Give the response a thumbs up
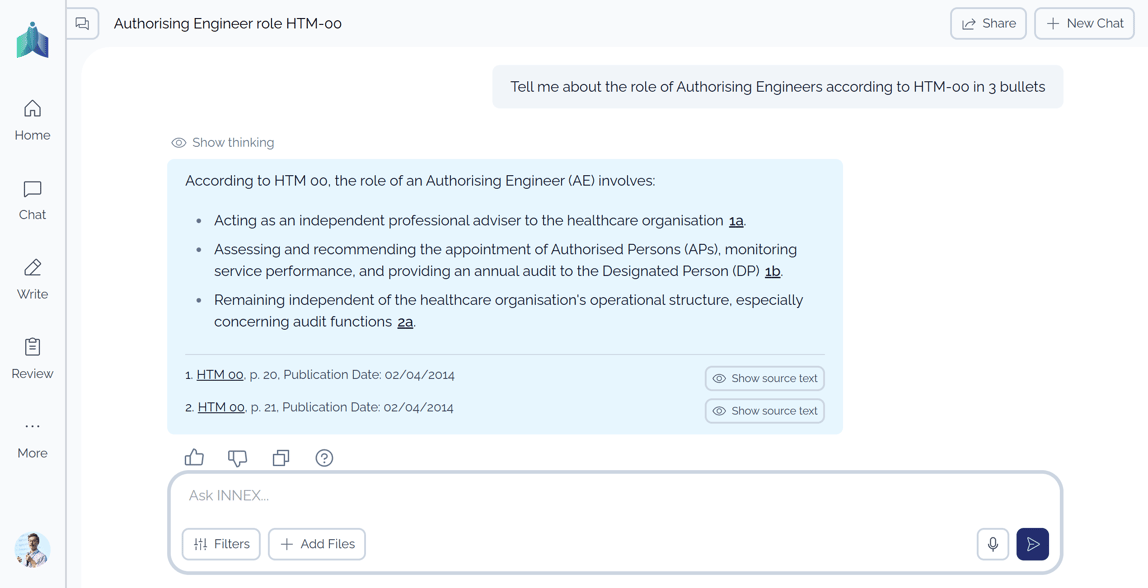 pyautogui.click(x=194, y=458)
